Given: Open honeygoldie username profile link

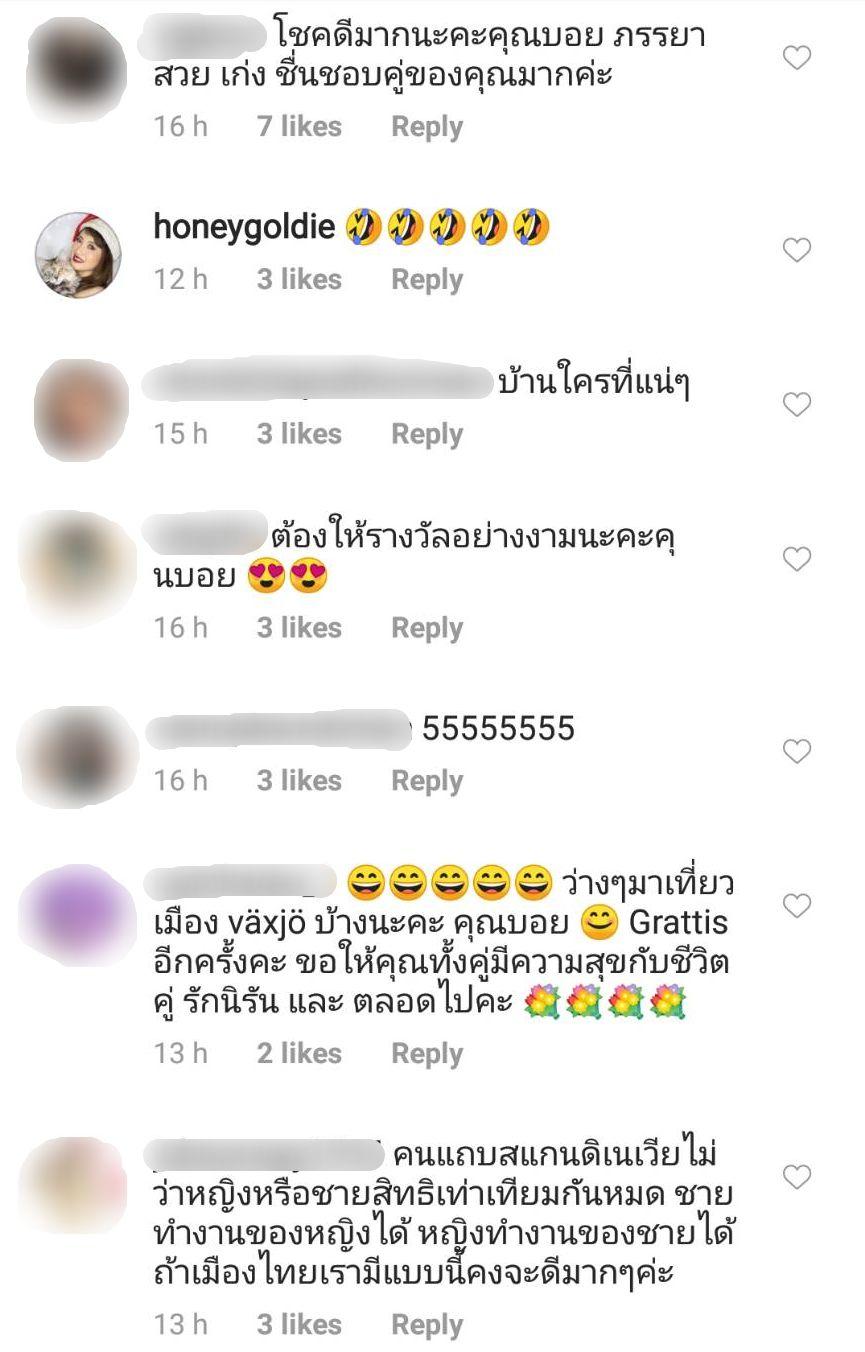Looking at the screenshot, I should tap(243, 228).
